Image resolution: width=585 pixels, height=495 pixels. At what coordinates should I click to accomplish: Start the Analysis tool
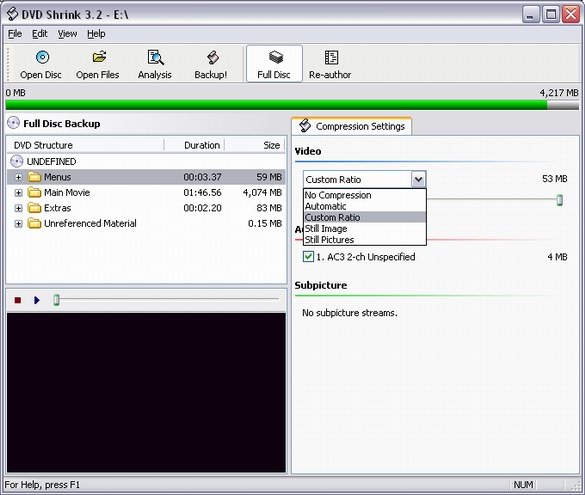[x=155, y=65]
